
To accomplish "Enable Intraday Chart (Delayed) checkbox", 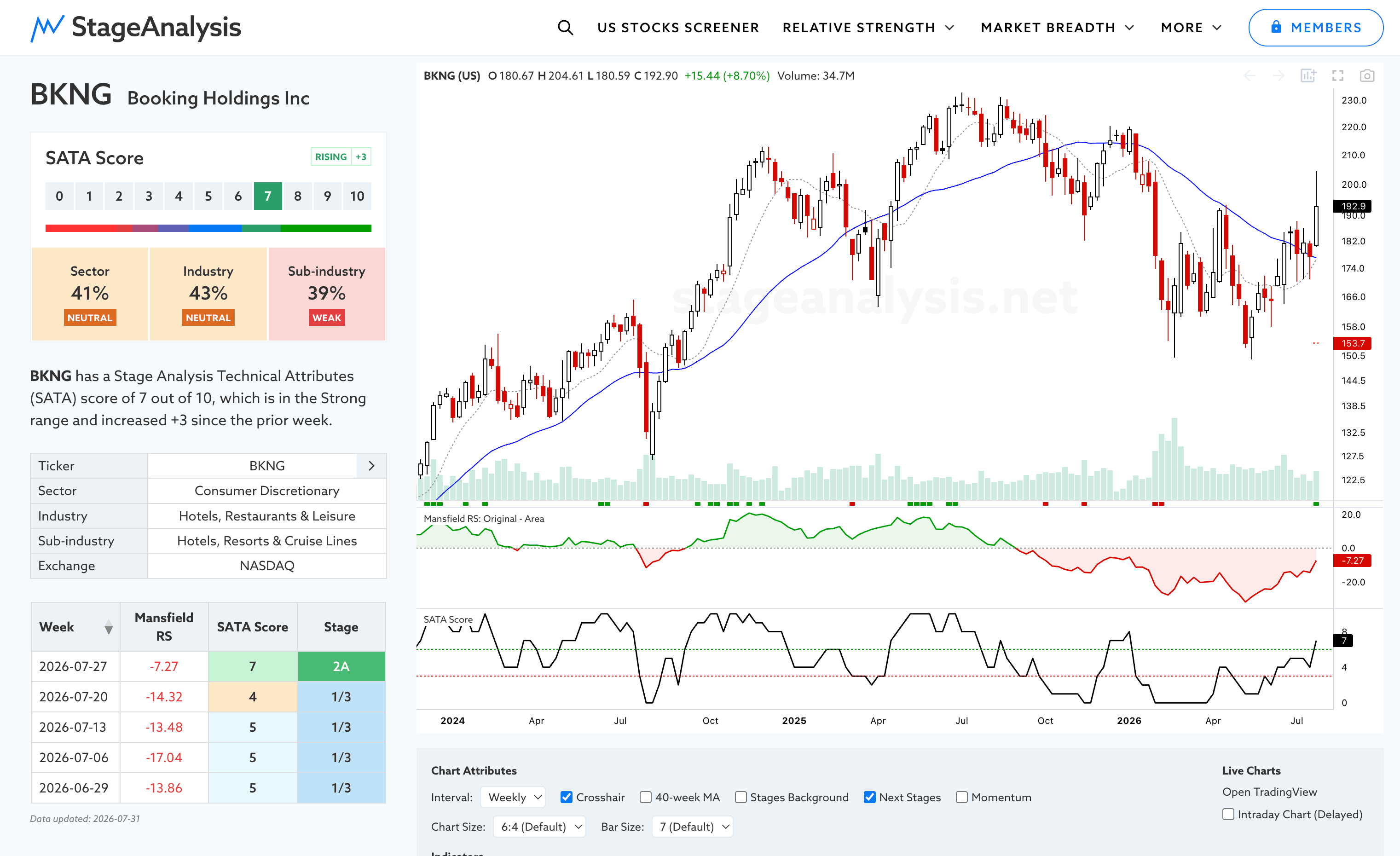I will pyautogui.click(x=1228, y=814).
